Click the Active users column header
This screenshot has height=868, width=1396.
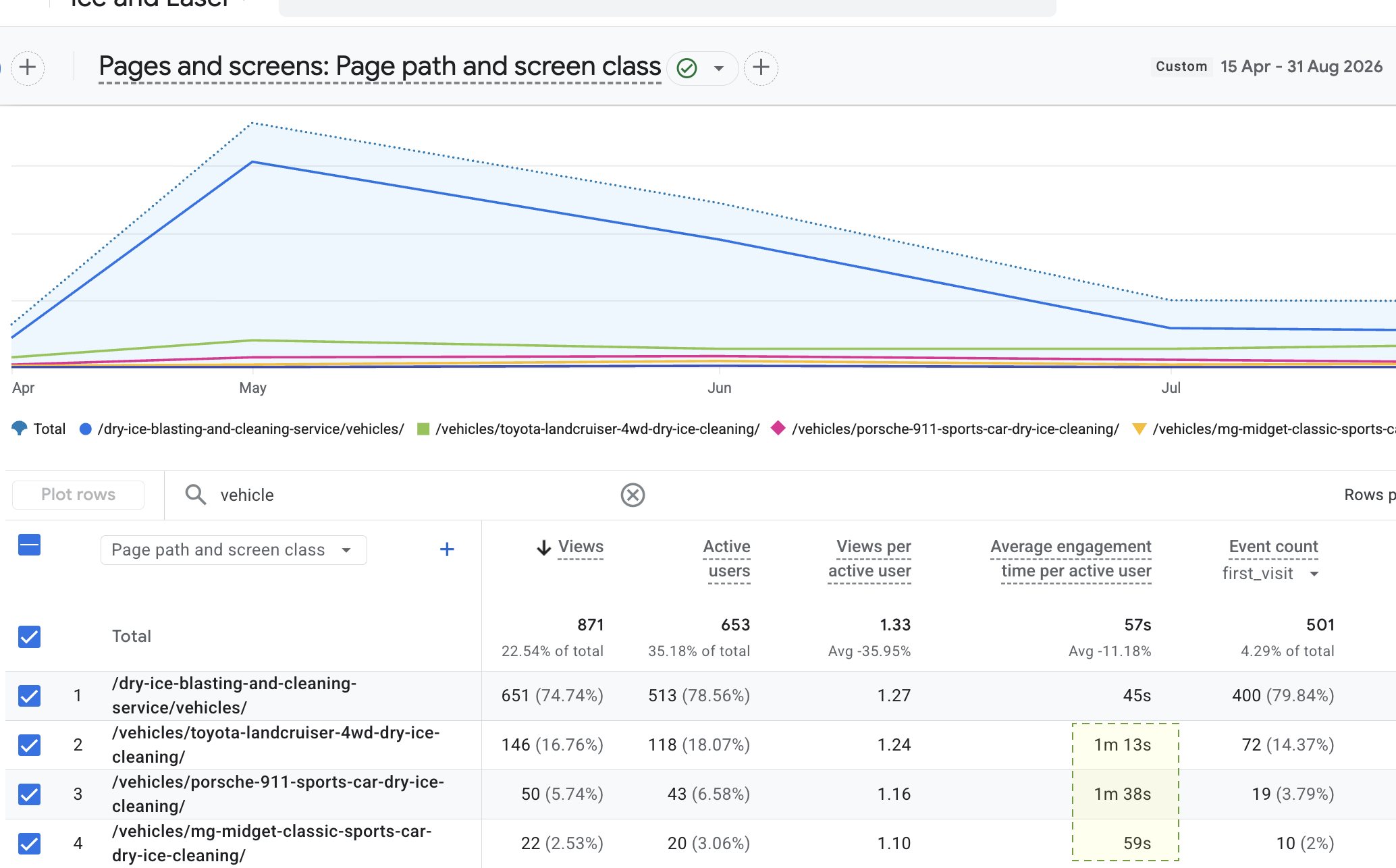(728, 558)
